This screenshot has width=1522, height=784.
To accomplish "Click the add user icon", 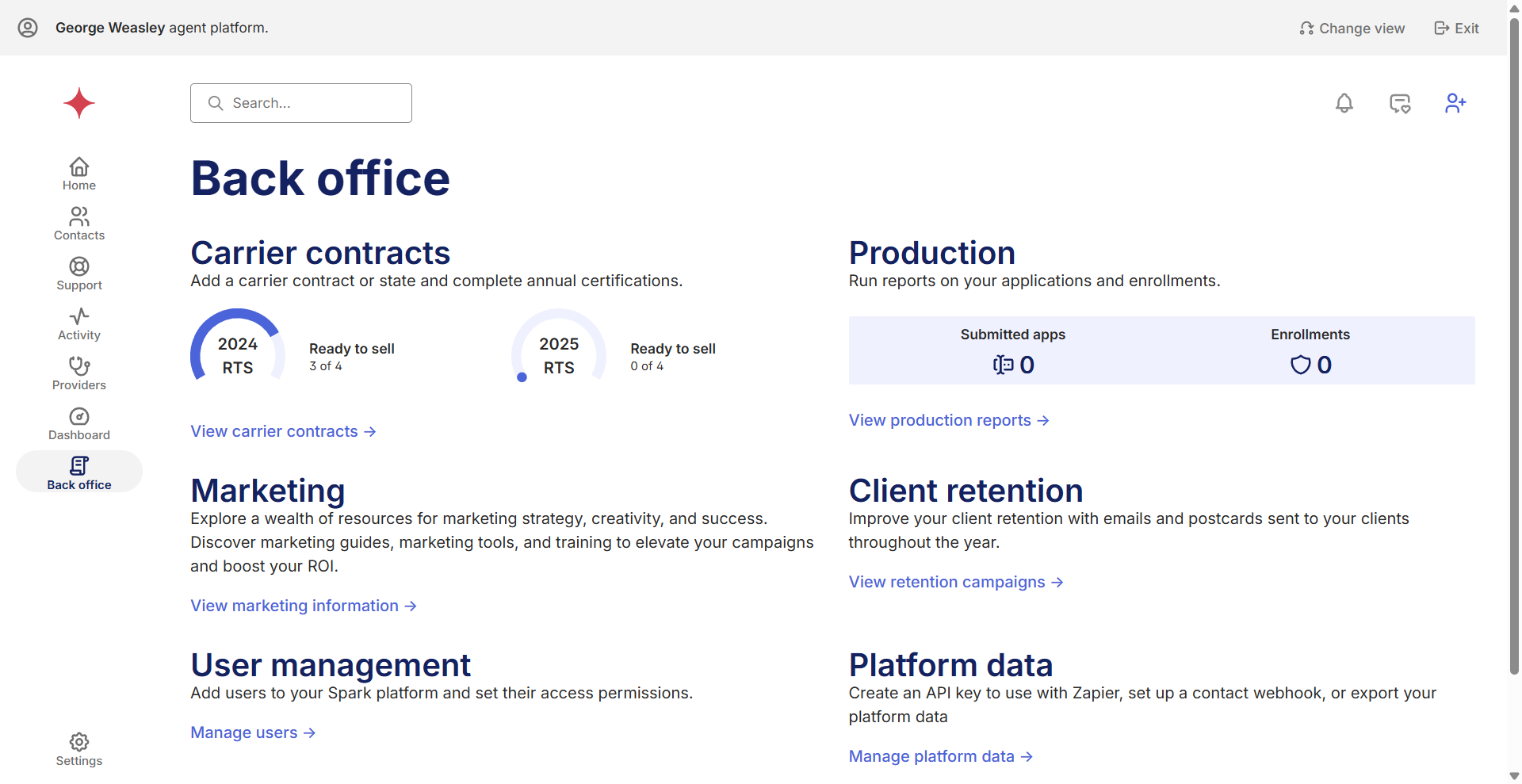I will tap(1455, 103).
